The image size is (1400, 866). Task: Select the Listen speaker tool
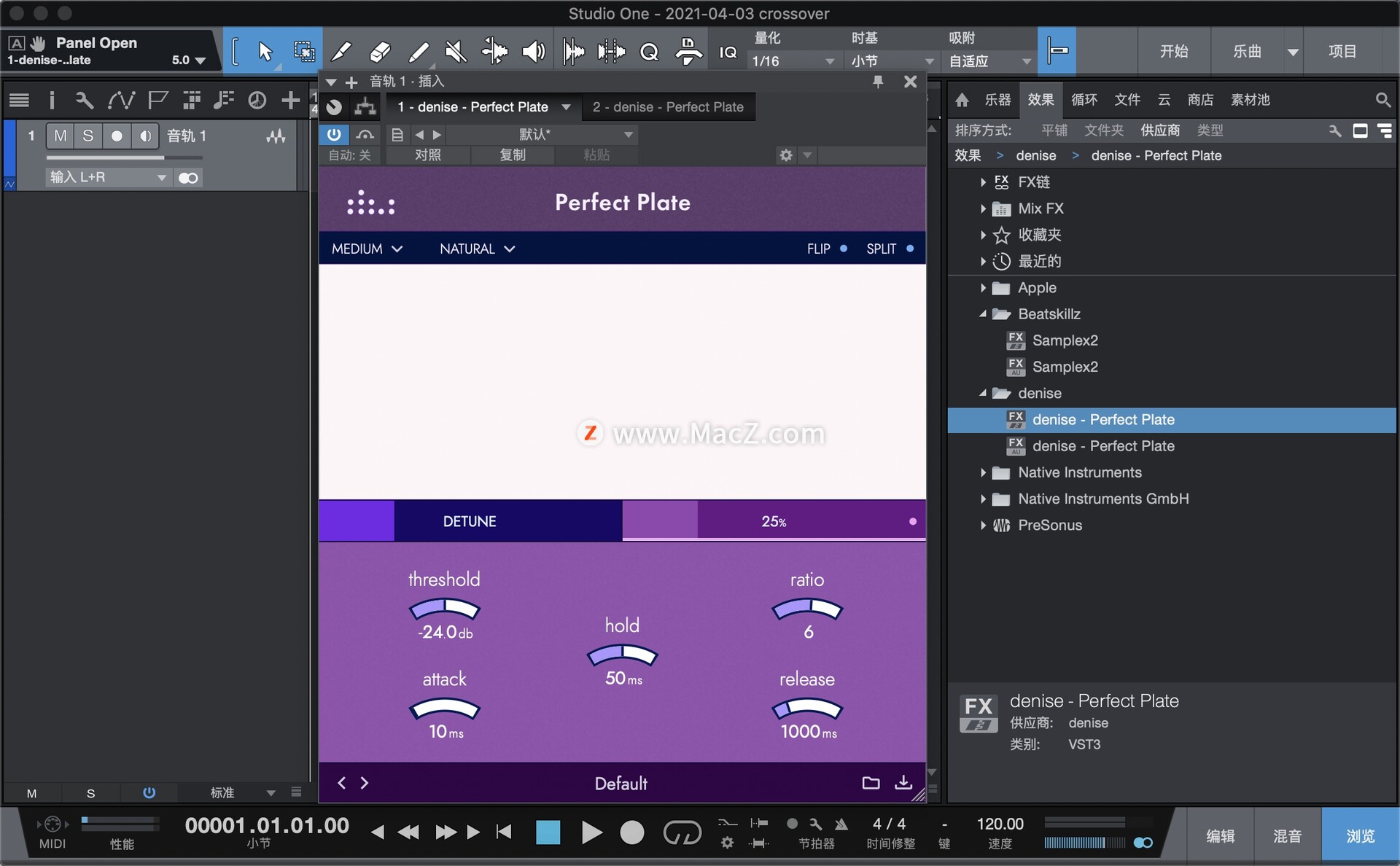pos(534,51)
